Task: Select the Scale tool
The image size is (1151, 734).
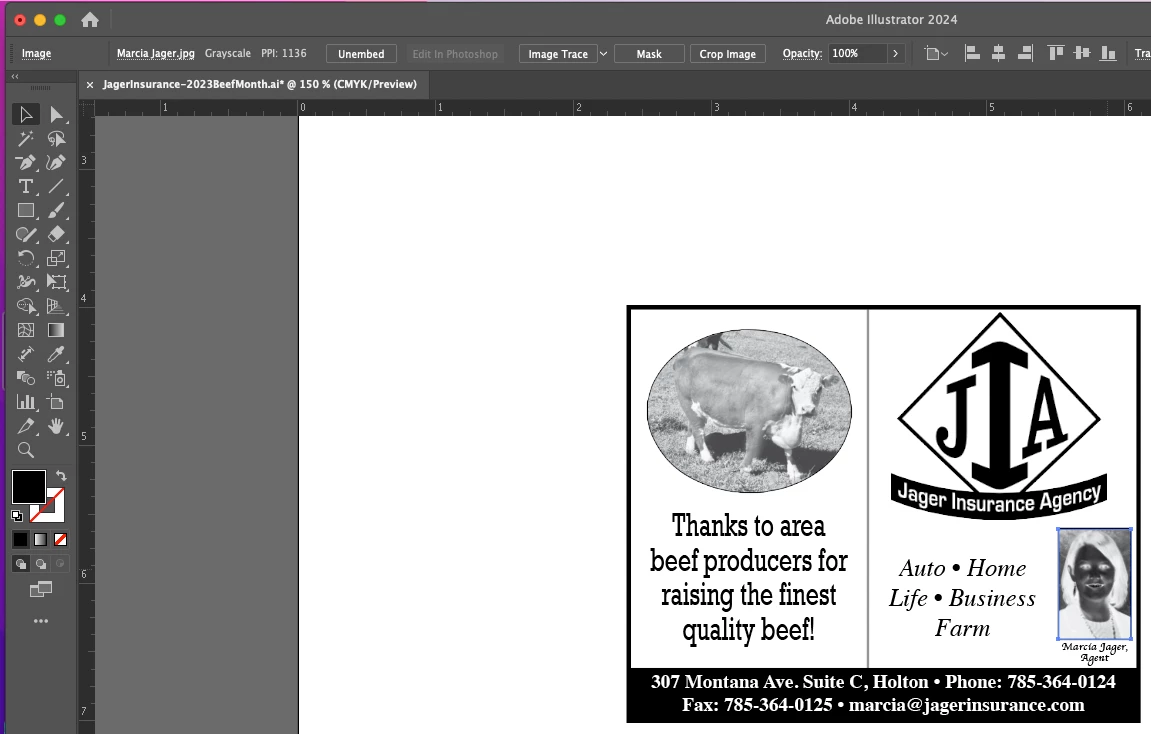Action: [56, 258]
